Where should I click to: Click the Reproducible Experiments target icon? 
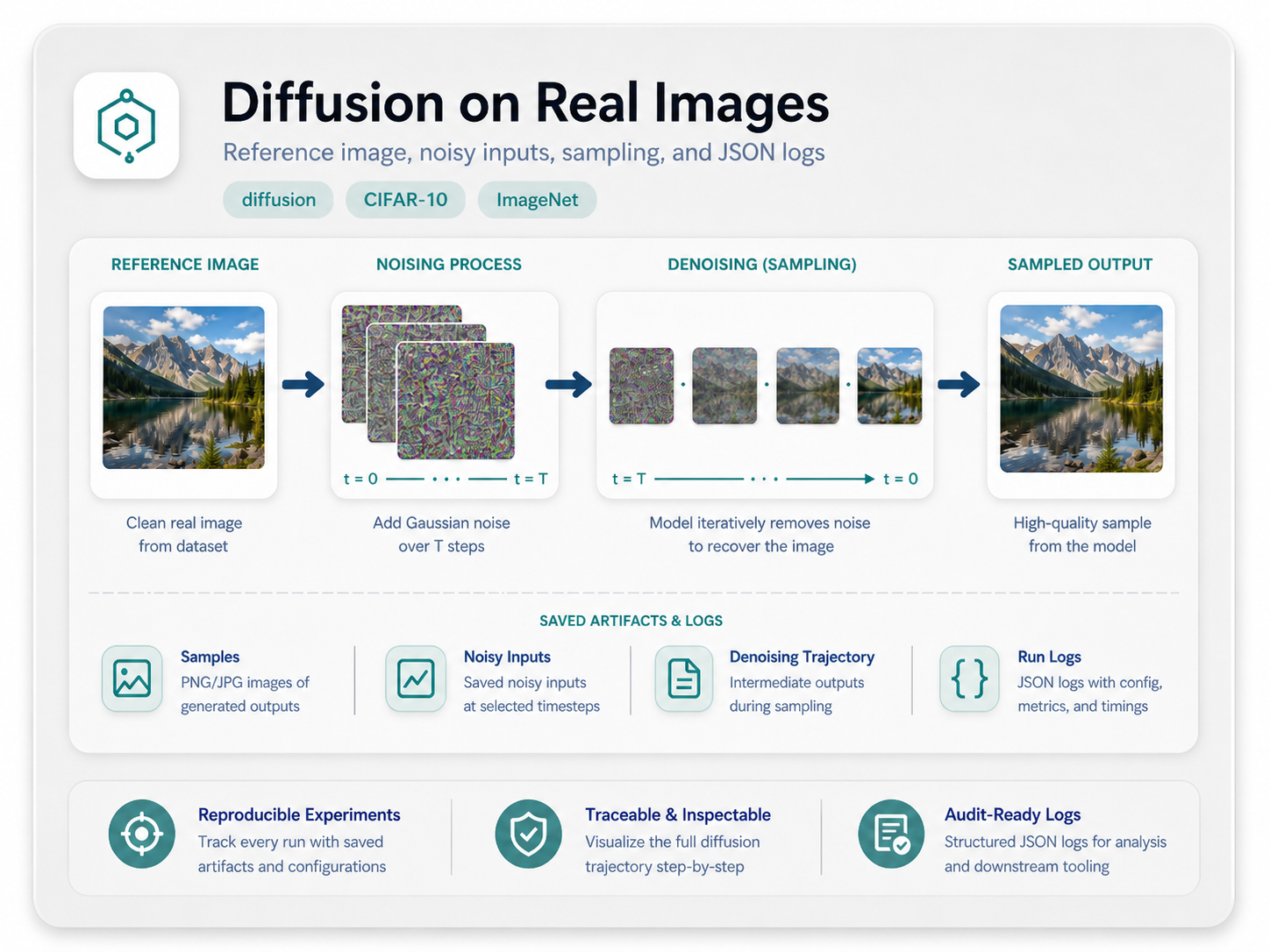(x=142, y=834)
